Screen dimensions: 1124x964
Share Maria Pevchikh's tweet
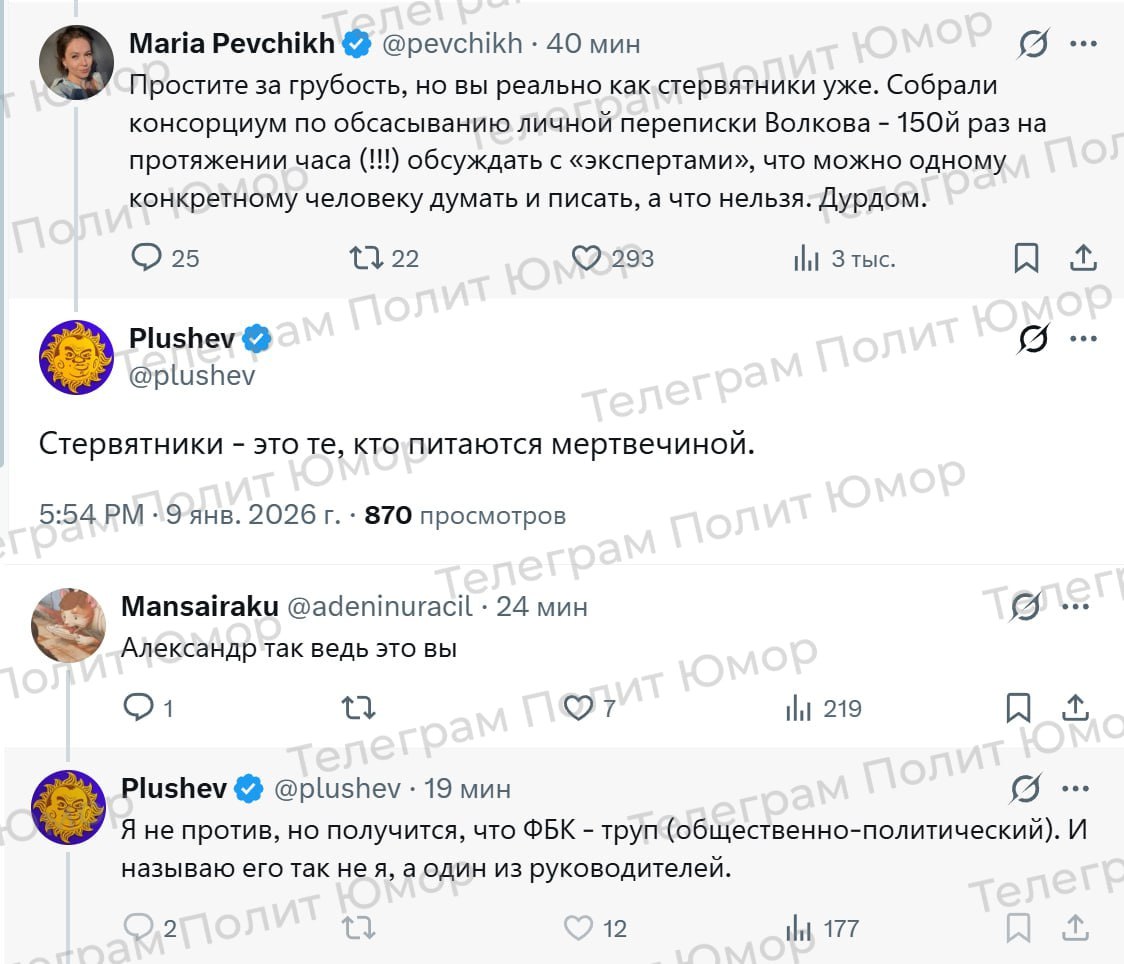(1083, 258)
